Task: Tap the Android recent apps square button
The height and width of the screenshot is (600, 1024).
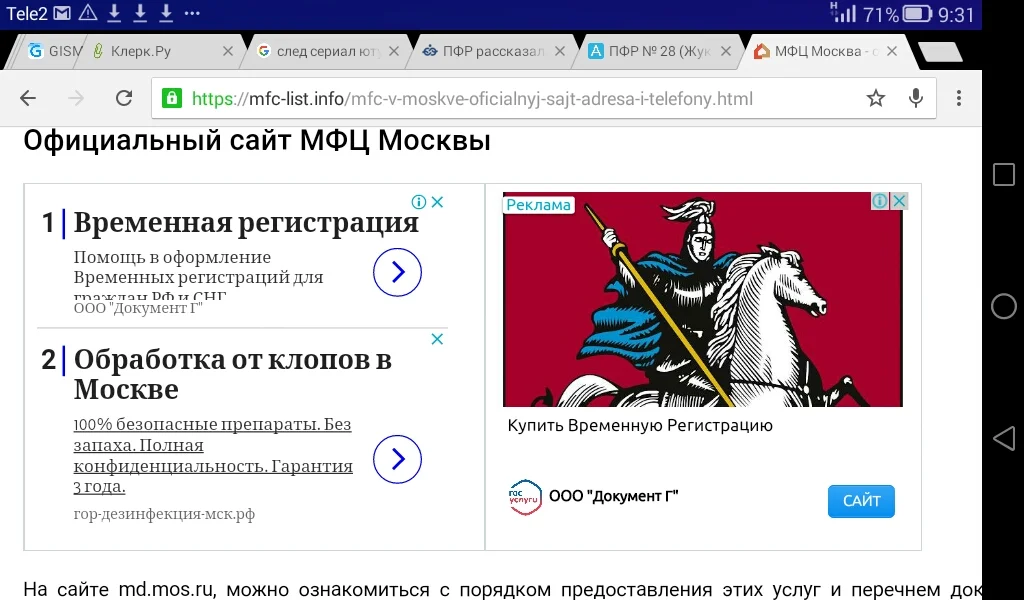Action: coord(1004,175)
